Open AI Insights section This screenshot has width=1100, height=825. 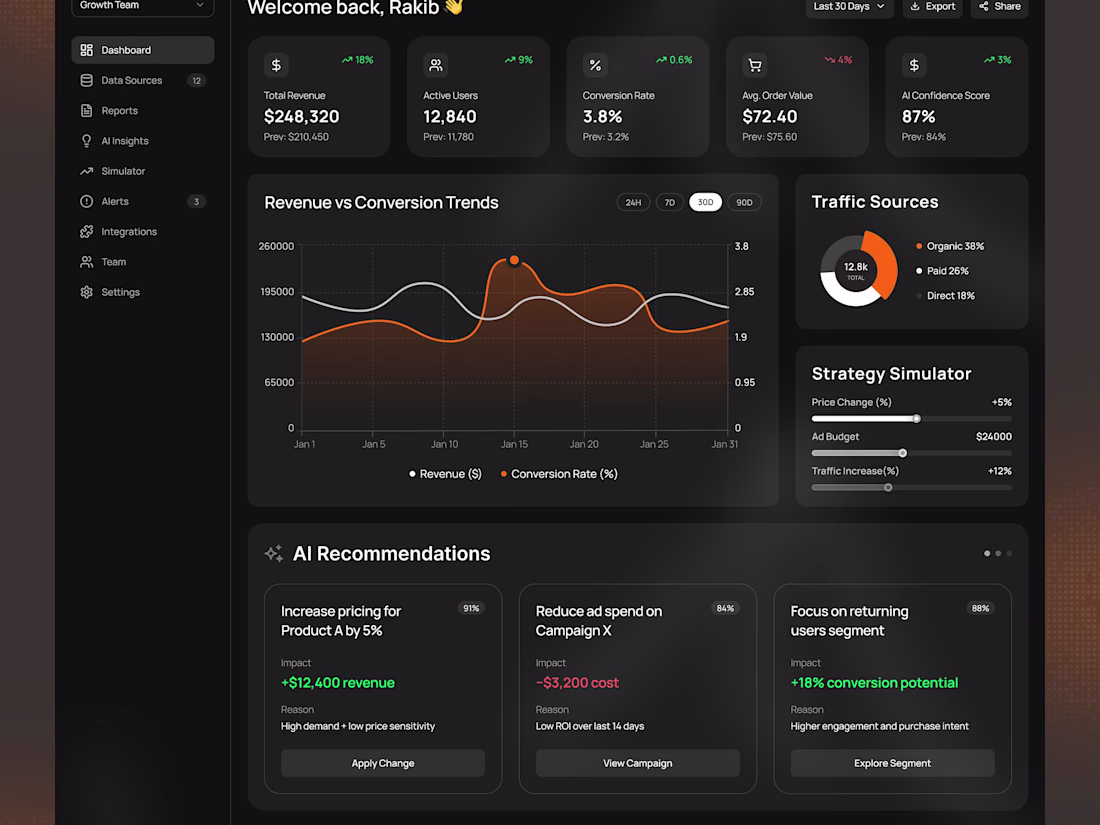click(142, 140)
